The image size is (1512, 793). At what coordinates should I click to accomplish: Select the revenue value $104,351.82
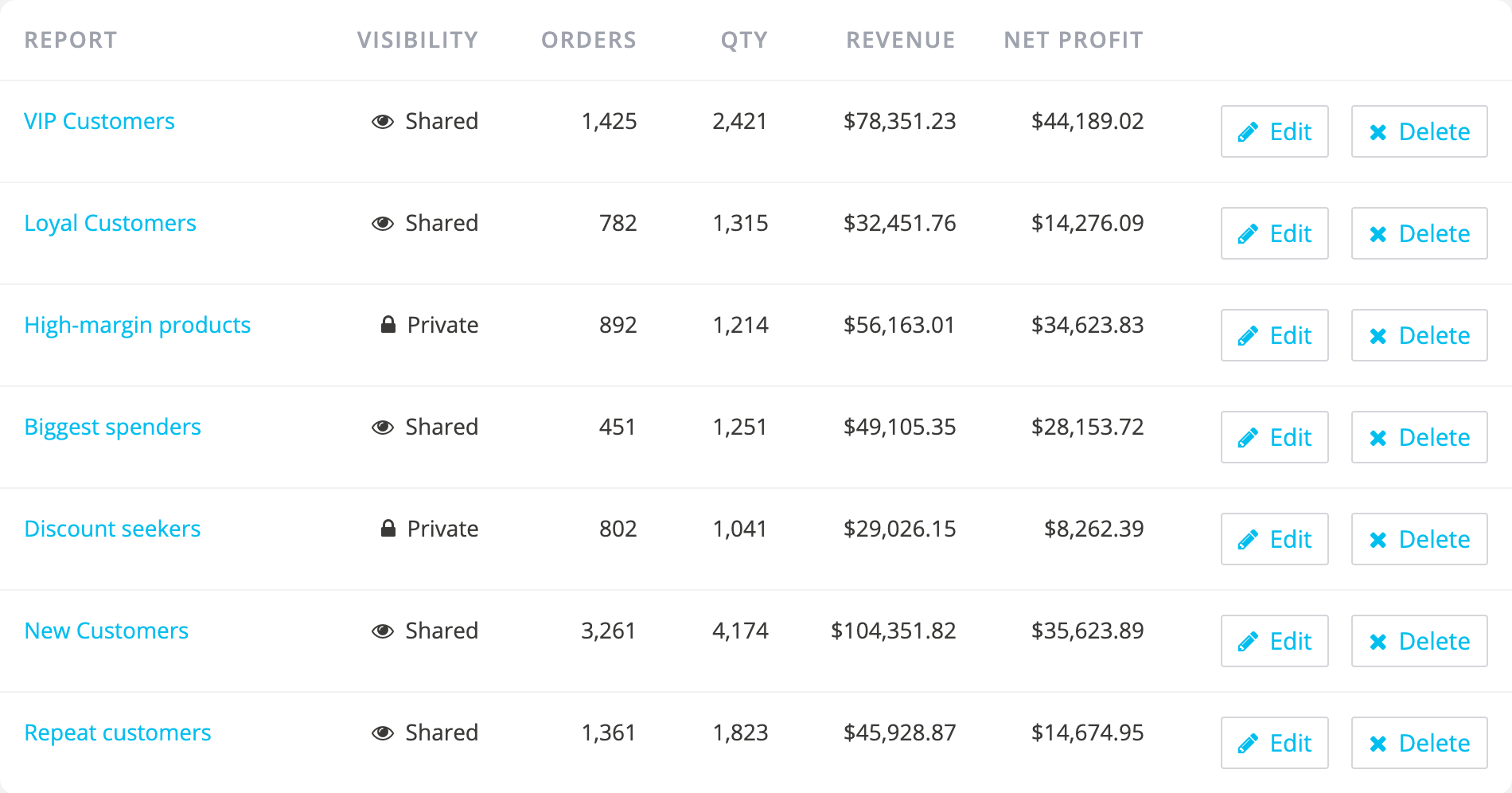pos(894,631)
